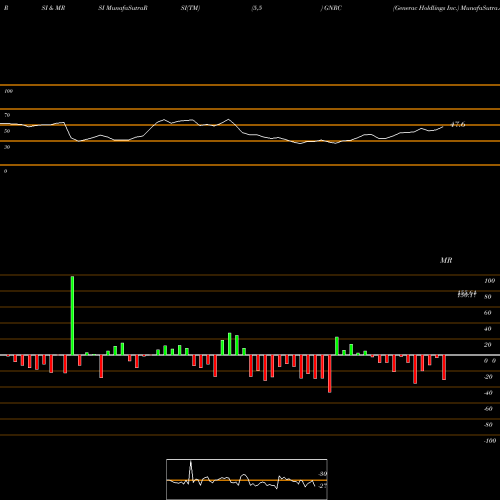Click the SI MunafaSutraR header text

pos(123,8)
